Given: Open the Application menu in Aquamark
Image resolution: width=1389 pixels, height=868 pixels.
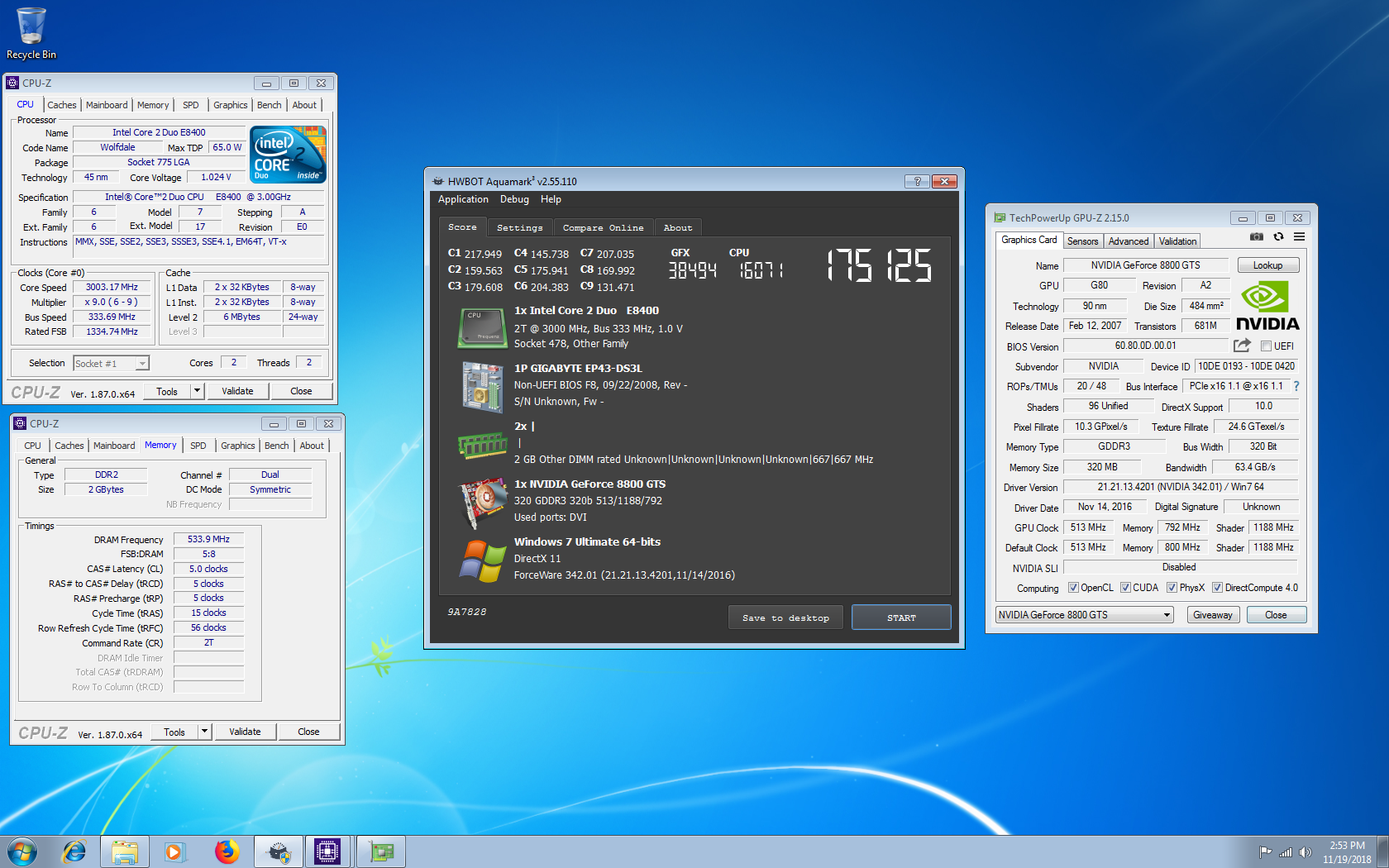Looking at the screenshot, I should tap(463, 199).
